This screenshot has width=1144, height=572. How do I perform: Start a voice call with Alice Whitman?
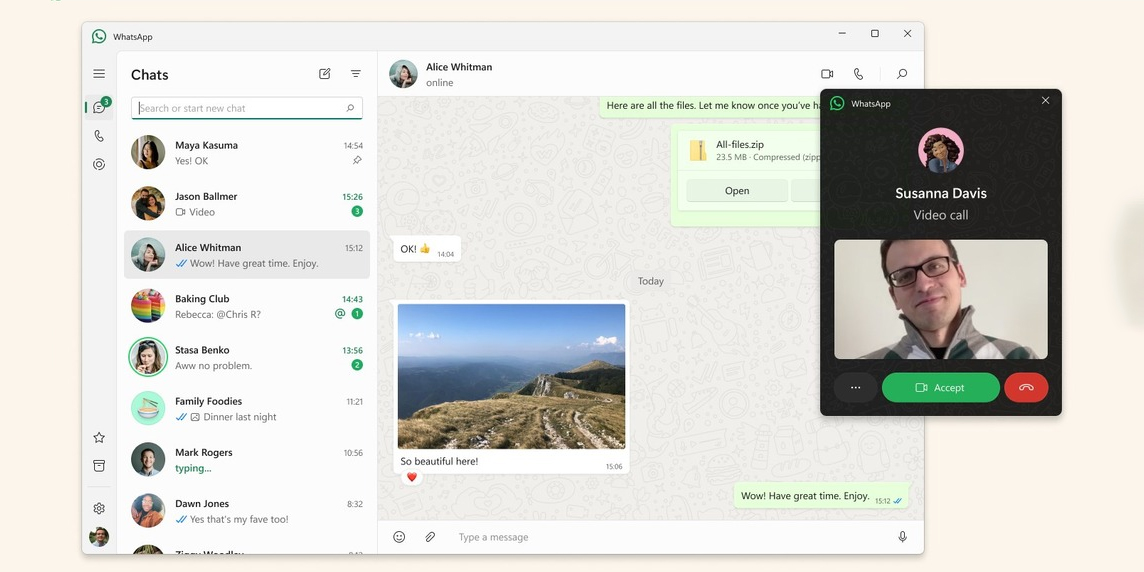pos(858,74)
